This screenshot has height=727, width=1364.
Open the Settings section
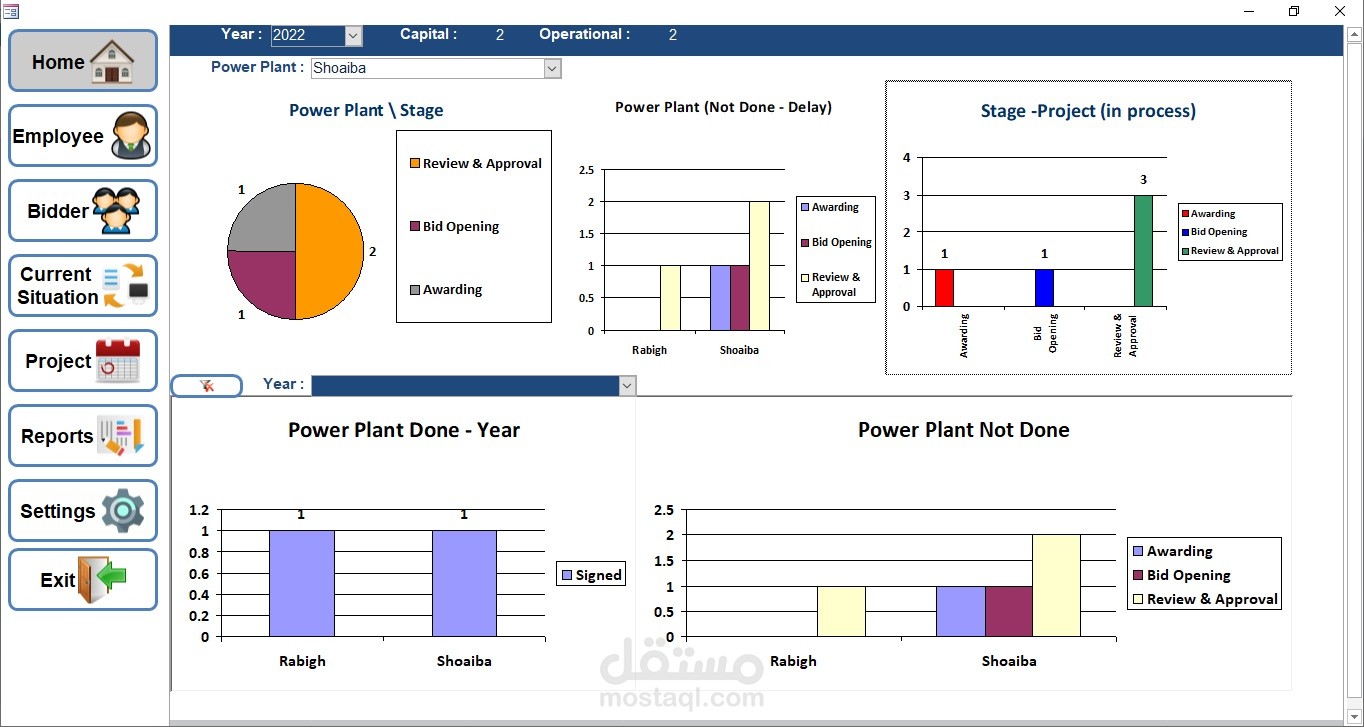(83, 511)
